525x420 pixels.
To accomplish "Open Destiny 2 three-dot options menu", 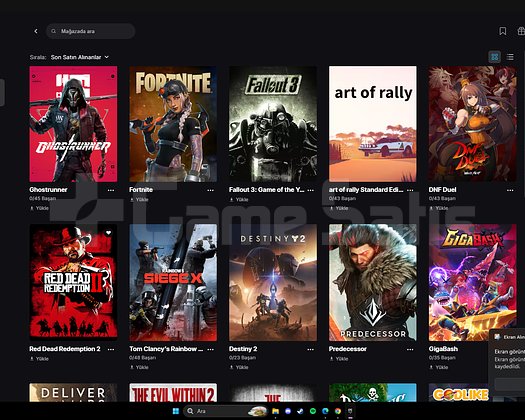I will [310, 349].
